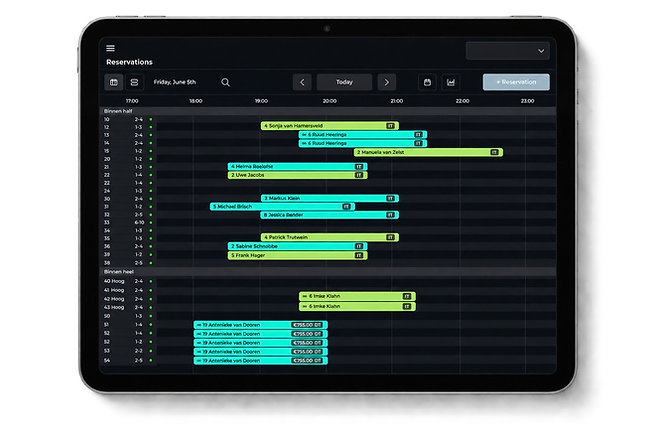The height and width of the screenshot is (436, 654).
Task: Select table row 20
Action: click(x=328, y=159)
